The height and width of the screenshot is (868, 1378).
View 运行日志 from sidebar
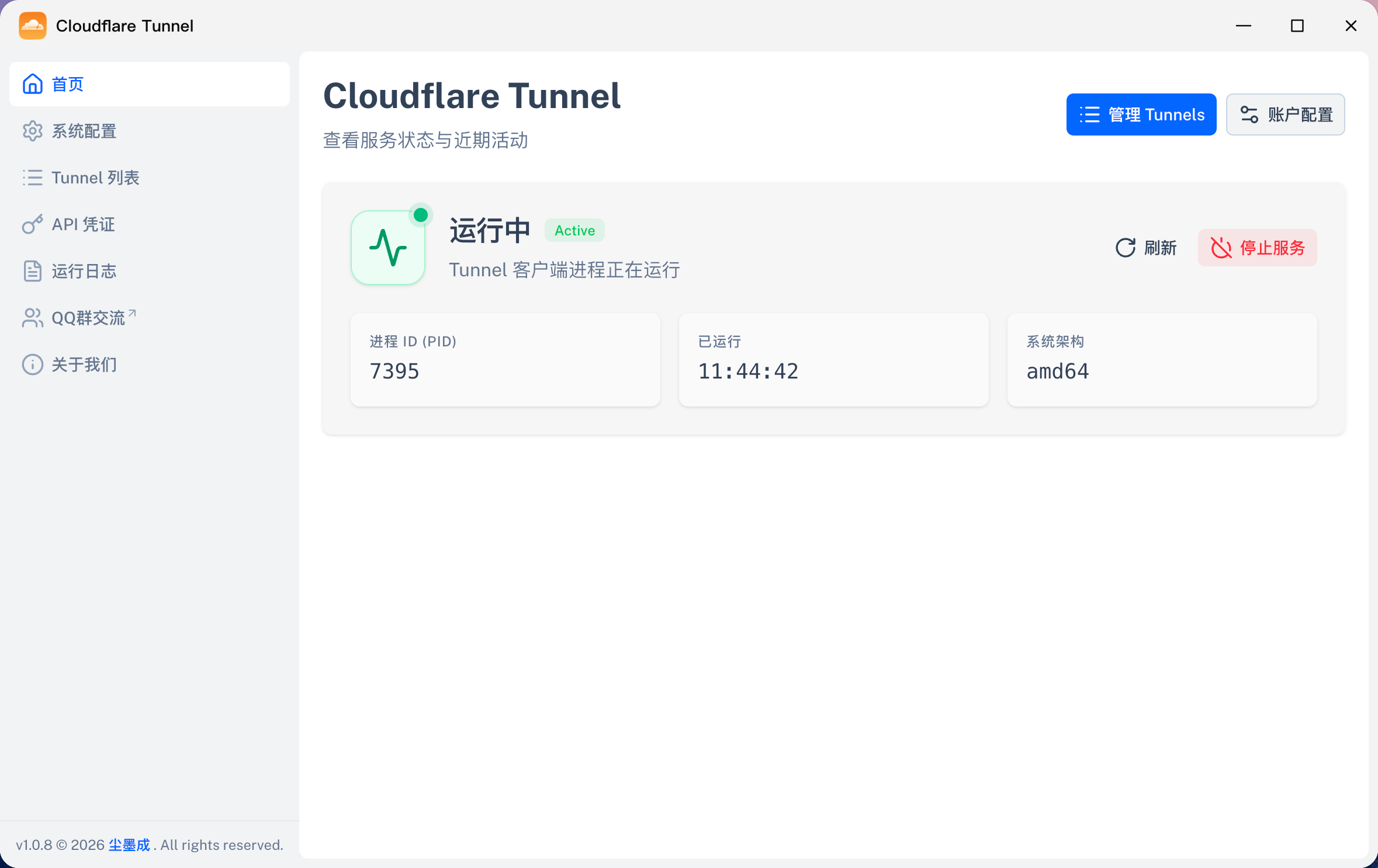[150, 271]
